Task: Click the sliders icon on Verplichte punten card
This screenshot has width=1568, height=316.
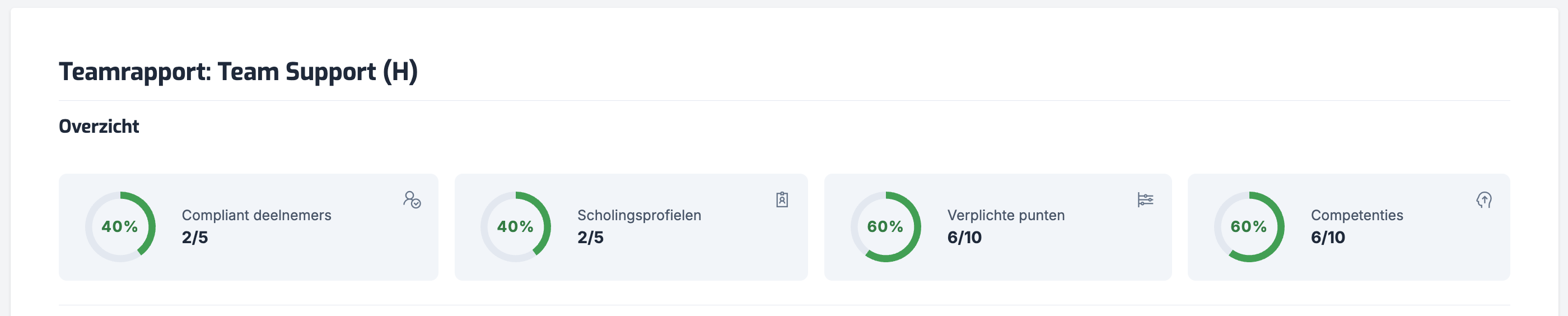Action: coord(1145,199)
